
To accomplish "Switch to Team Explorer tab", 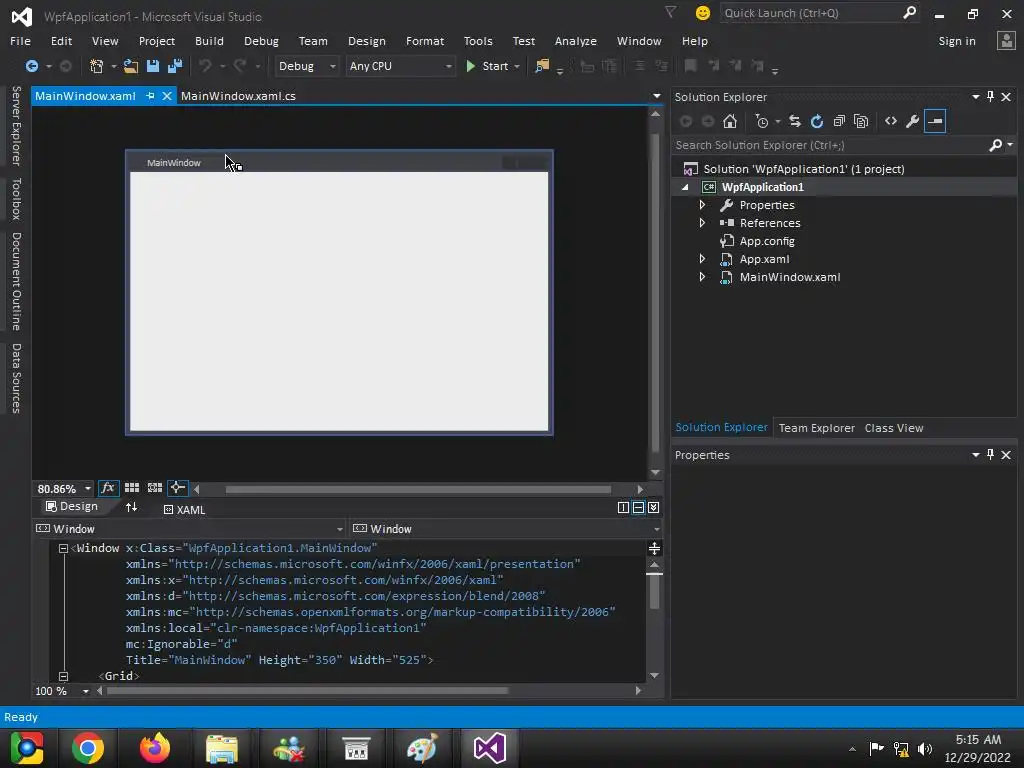I will (x=816, y=428).
